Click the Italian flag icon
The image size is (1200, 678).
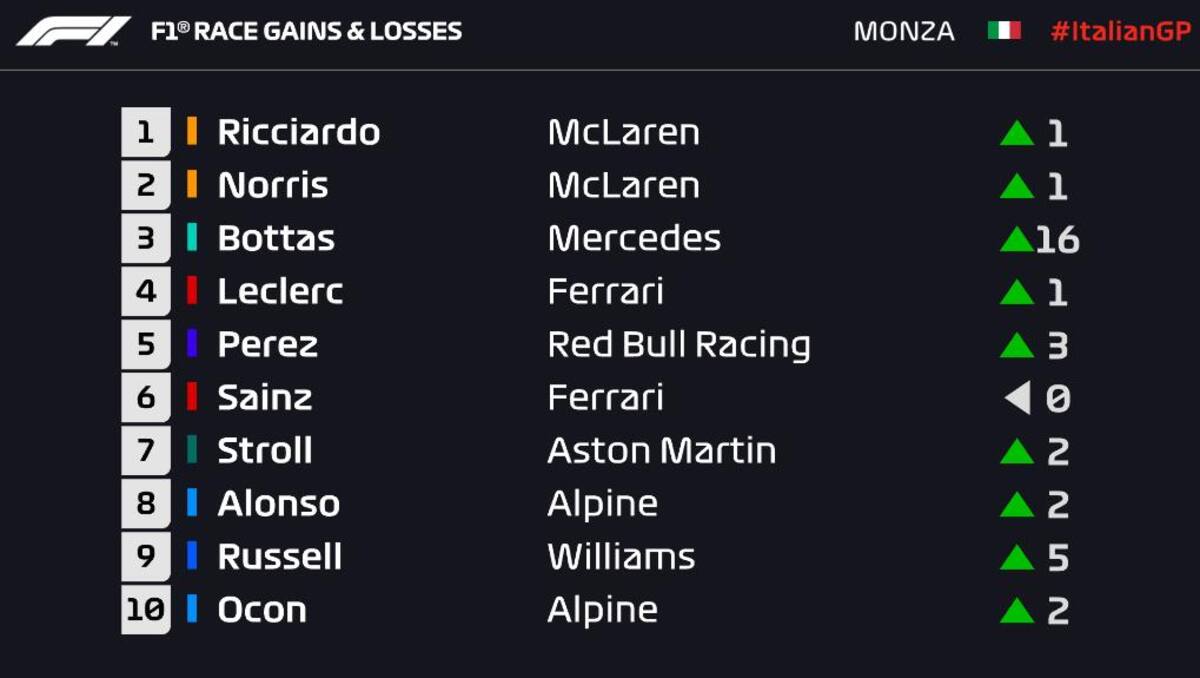click(x=1004, y=31)
